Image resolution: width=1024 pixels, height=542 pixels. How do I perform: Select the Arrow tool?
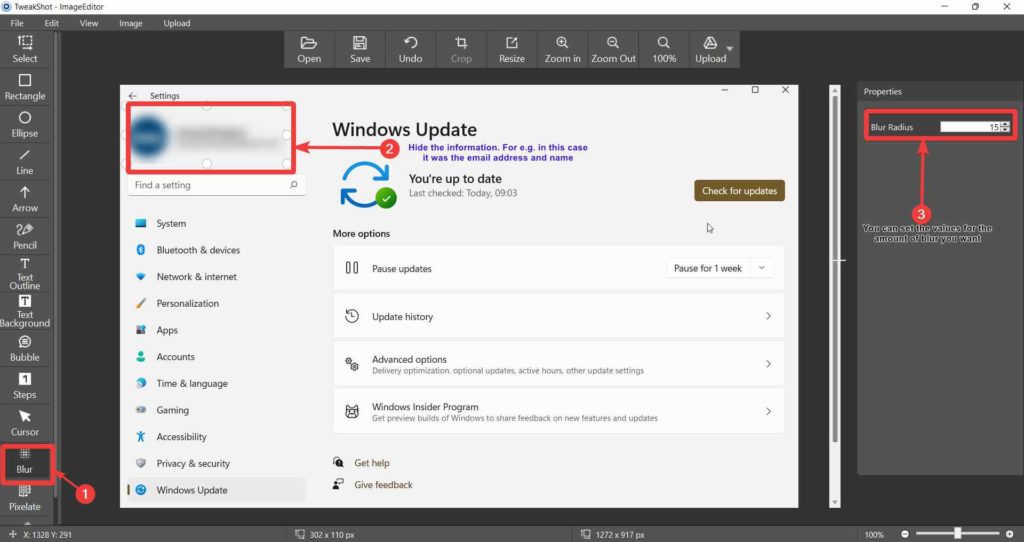(x=25, y=199)
